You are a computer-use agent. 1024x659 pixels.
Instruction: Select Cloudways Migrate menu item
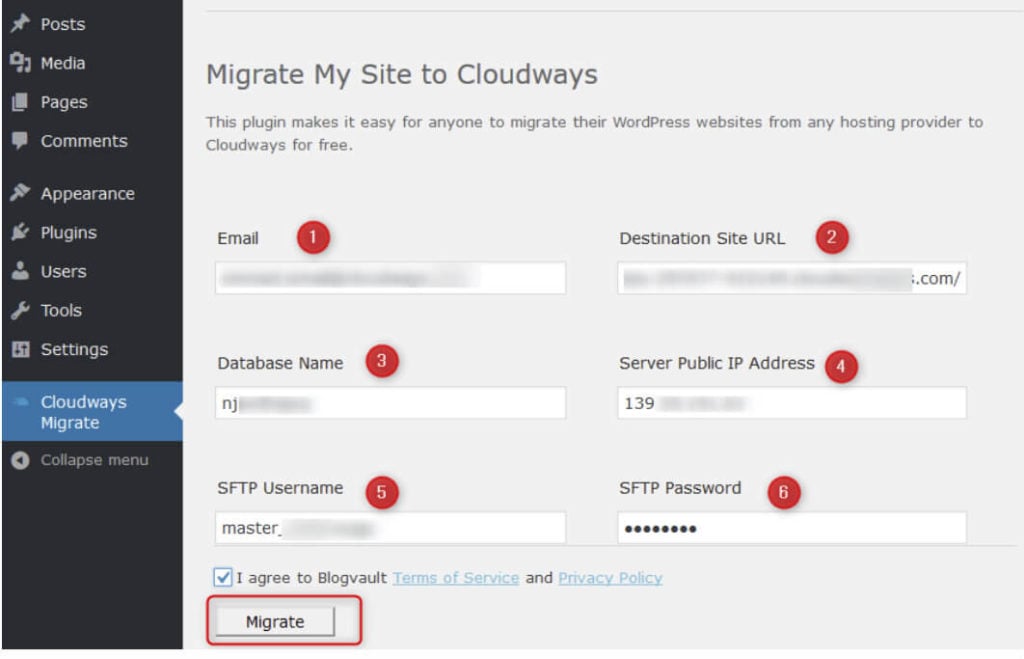92,411
